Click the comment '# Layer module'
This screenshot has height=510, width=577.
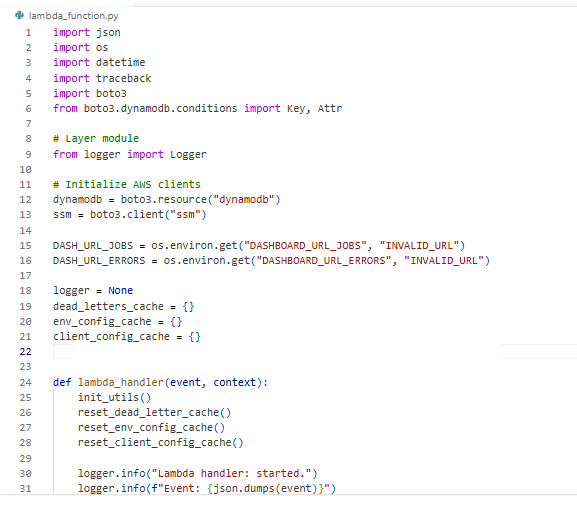(96, 139)
